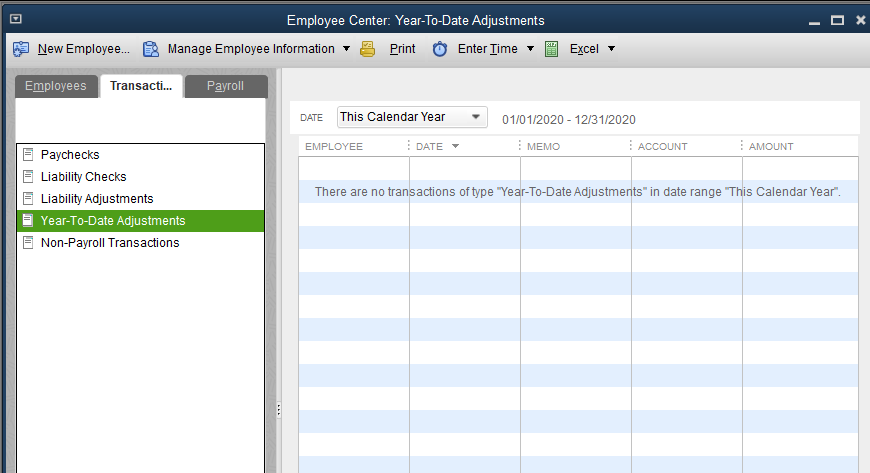
Task: Open the New Employee dialog
Action: 84,49
